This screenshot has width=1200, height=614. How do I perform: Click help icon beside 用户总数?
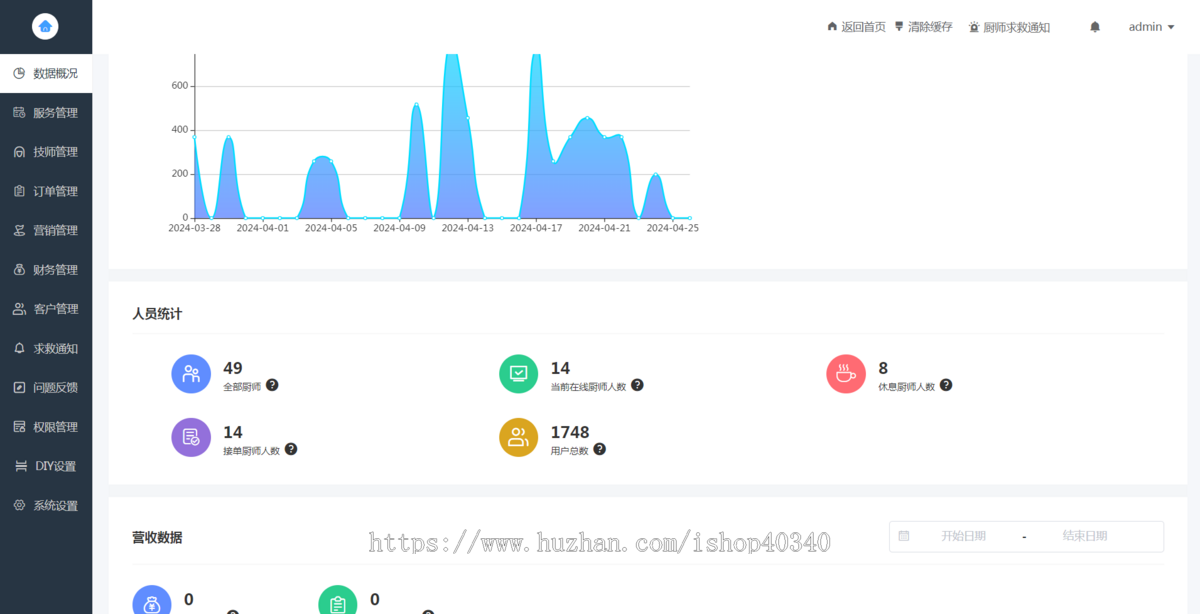pyautogui.click(x=599, y=449)
